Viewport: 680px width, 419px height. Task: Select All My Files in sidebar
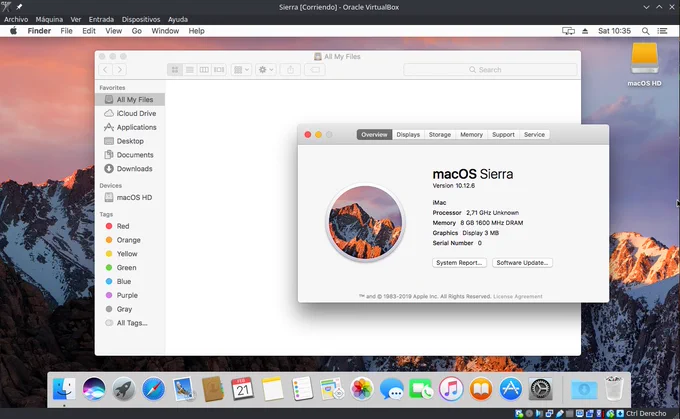coord(130,99)
